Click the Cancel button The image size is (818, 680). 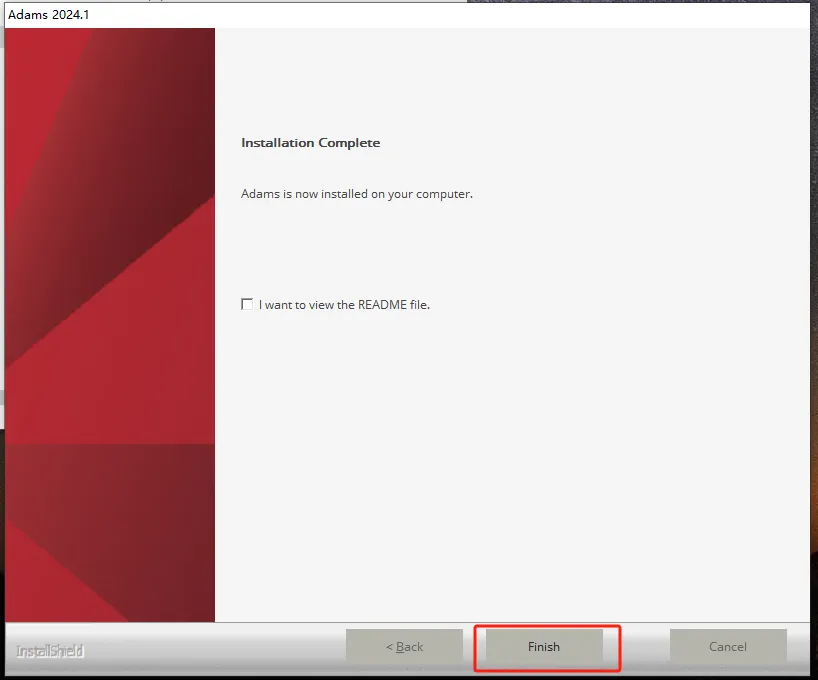point(728,647)
